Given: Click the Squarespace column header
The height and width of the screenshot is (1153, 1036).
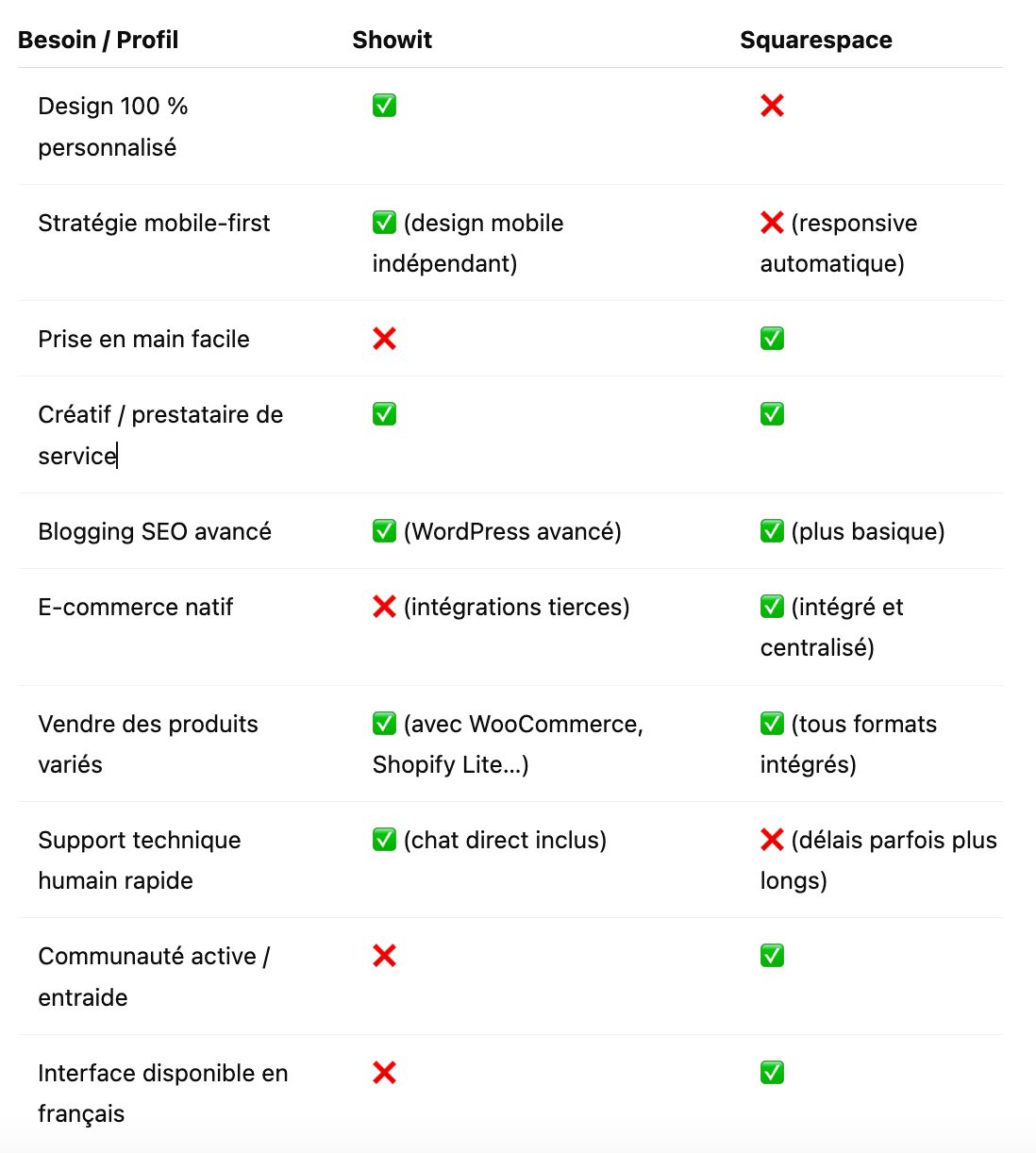Looking at the screenshot, I should [816, 40].
